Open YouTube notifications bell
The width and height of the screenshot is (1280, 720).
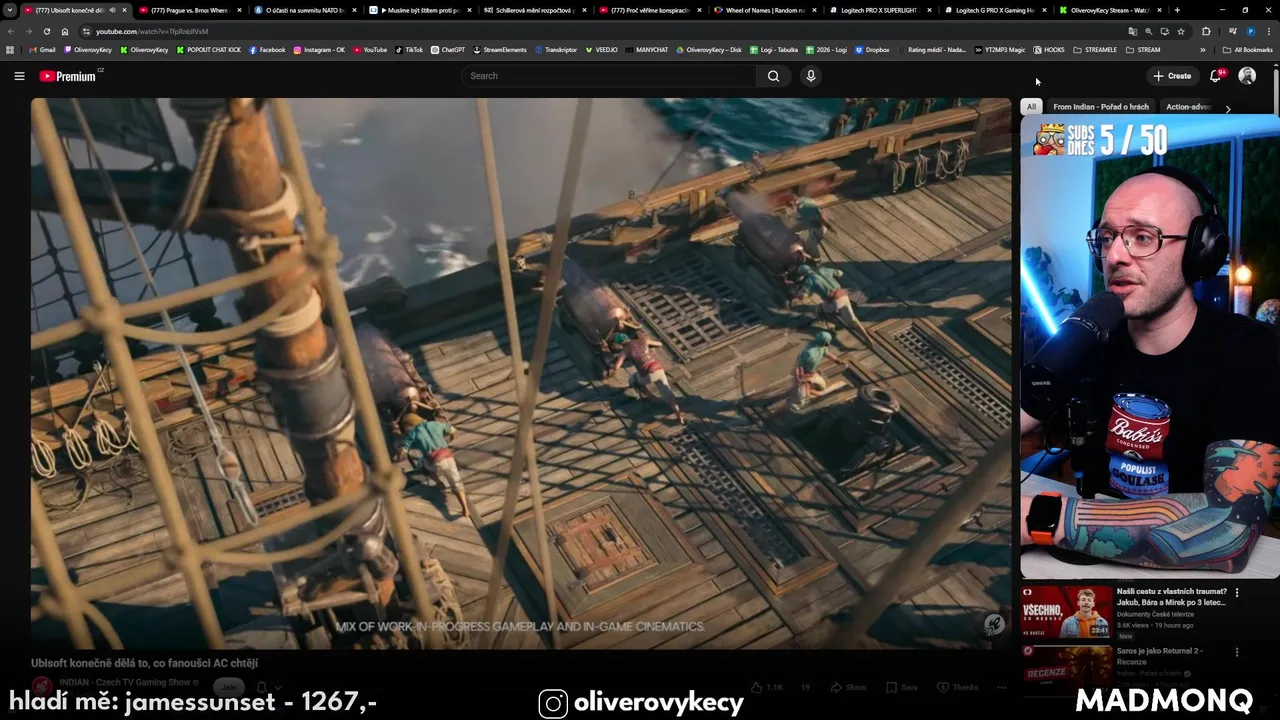[x=1216, y=76]
